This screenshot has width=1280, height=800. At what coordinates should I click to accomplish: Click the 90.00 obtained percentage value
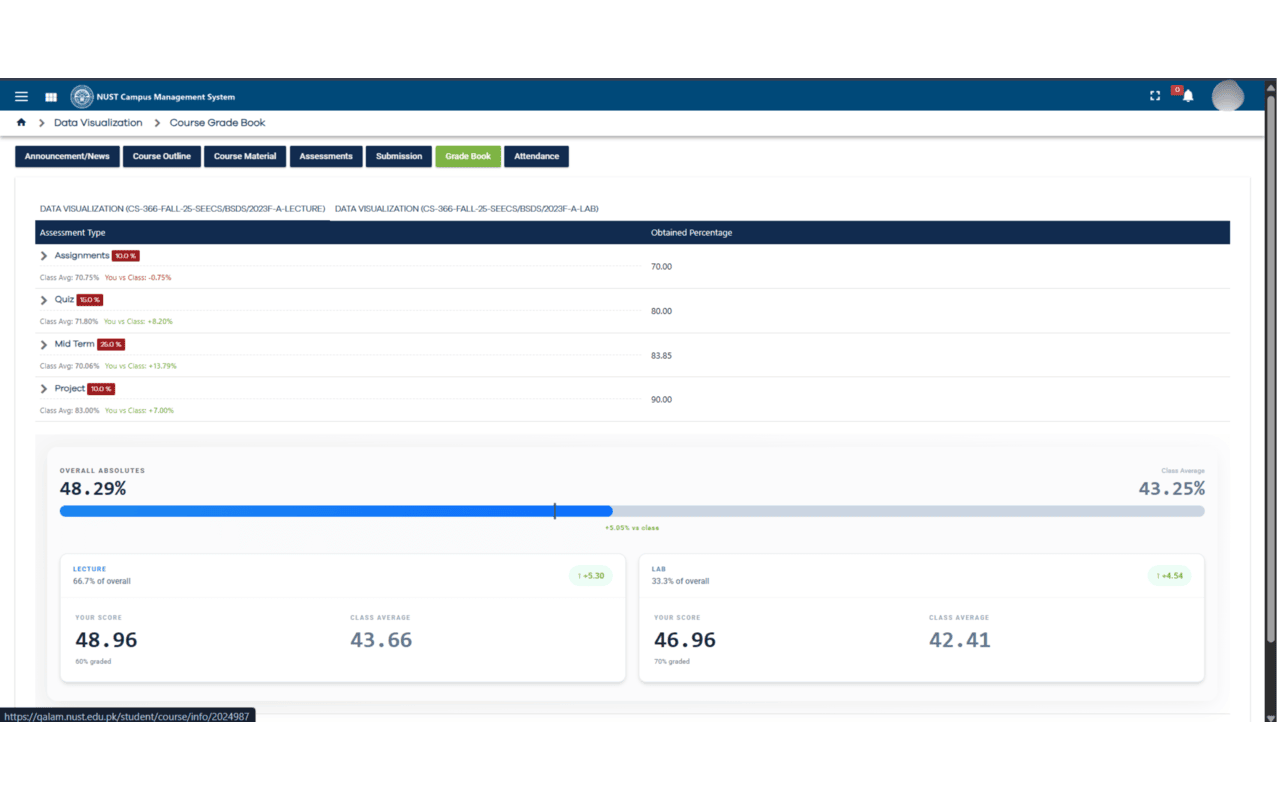tap(661, 399)
